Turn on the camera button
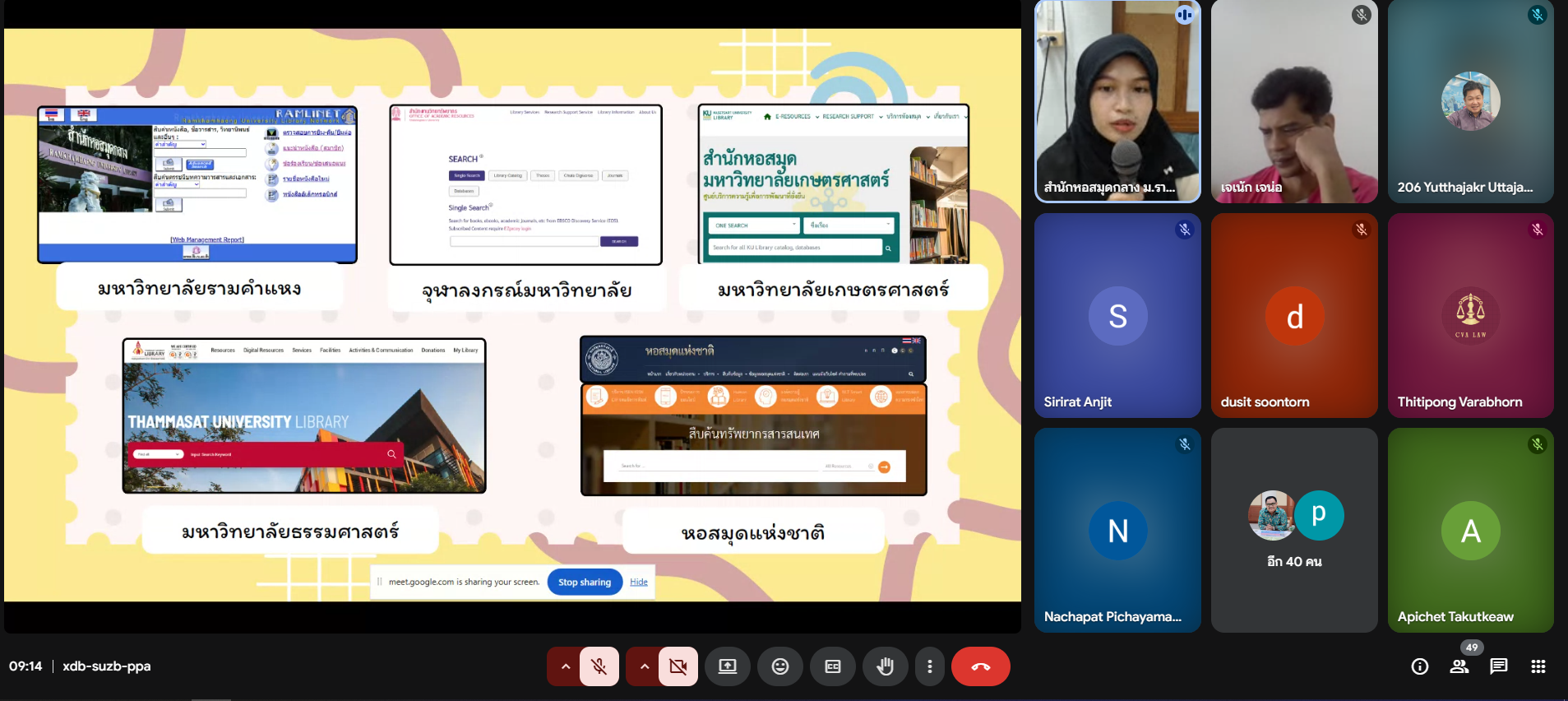The height and width of the screenshot is (701, 1568). tap(678, 666)
